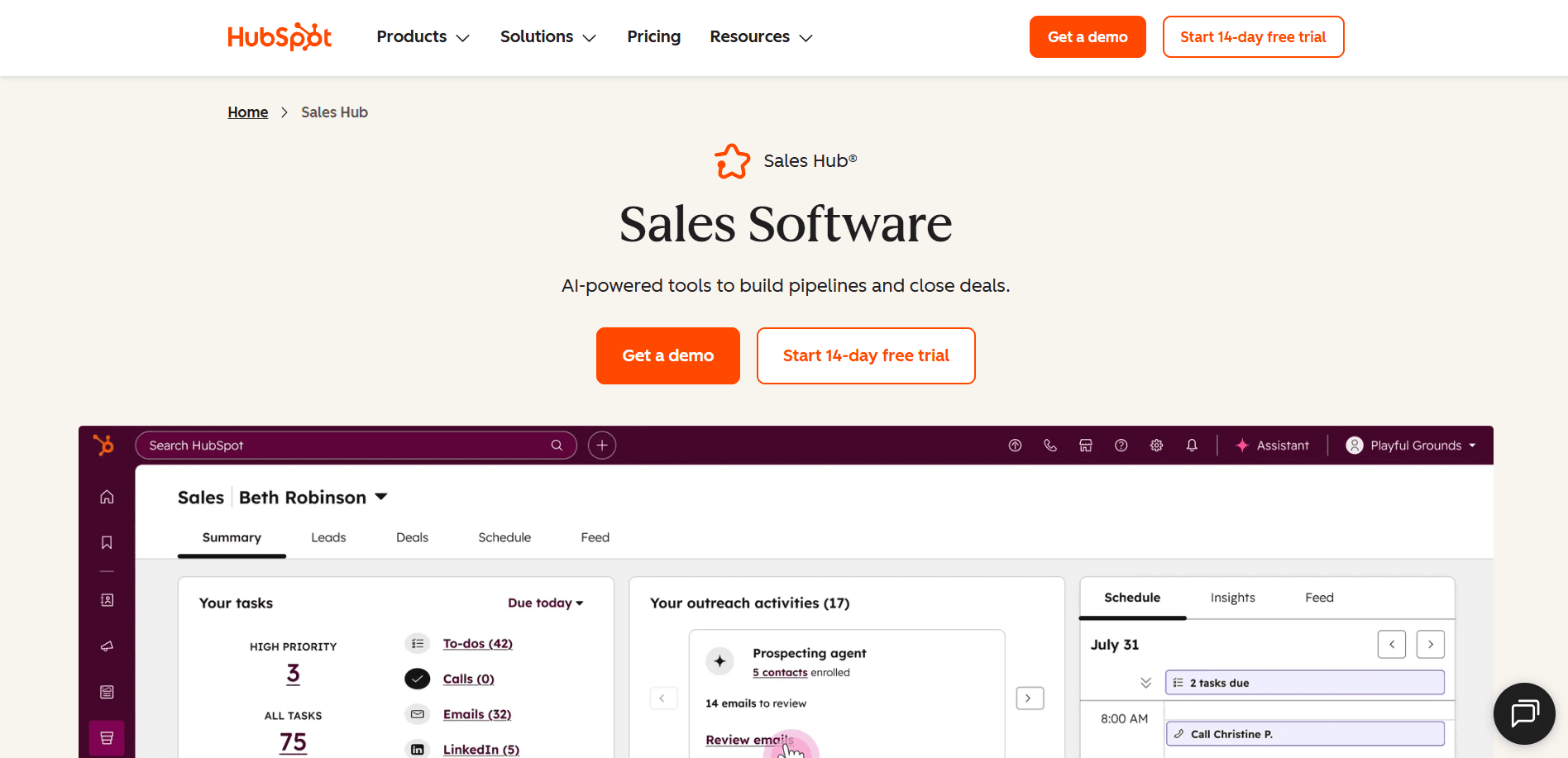Click header Start 14-day free trial
The image size is (1568, 758).
pos(1253,36)
